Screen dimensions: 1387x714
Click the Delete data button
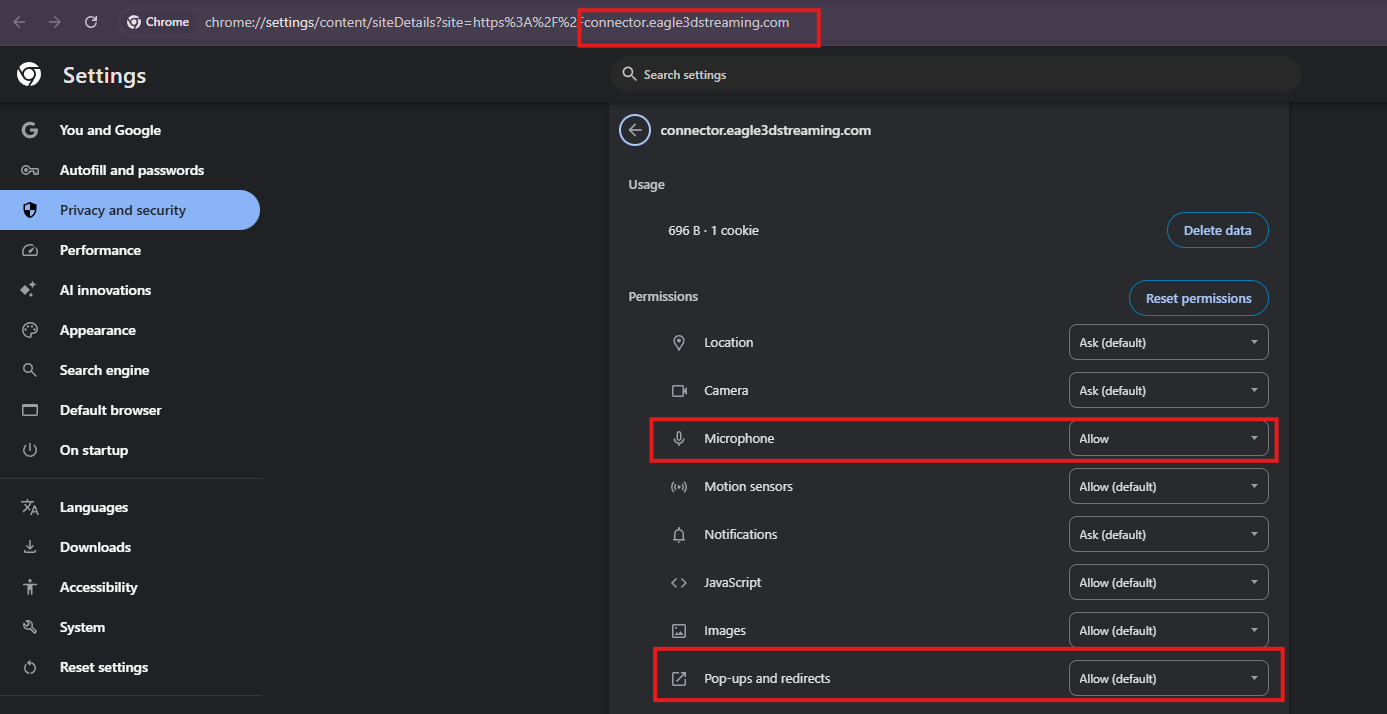[x=1217, y=230]
